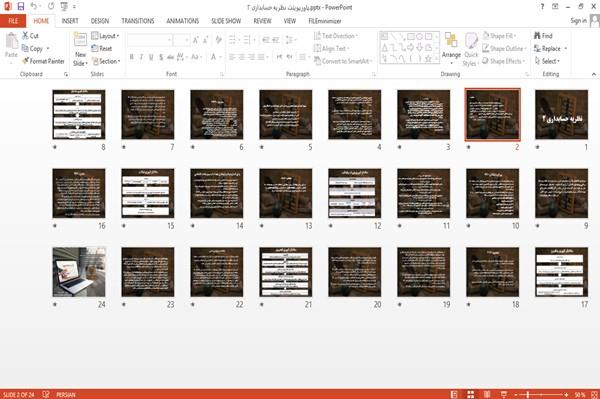This screenshot has width=600, height=399.
Task: Toggle Italic formatting button
Action: [x=142, y=57]
